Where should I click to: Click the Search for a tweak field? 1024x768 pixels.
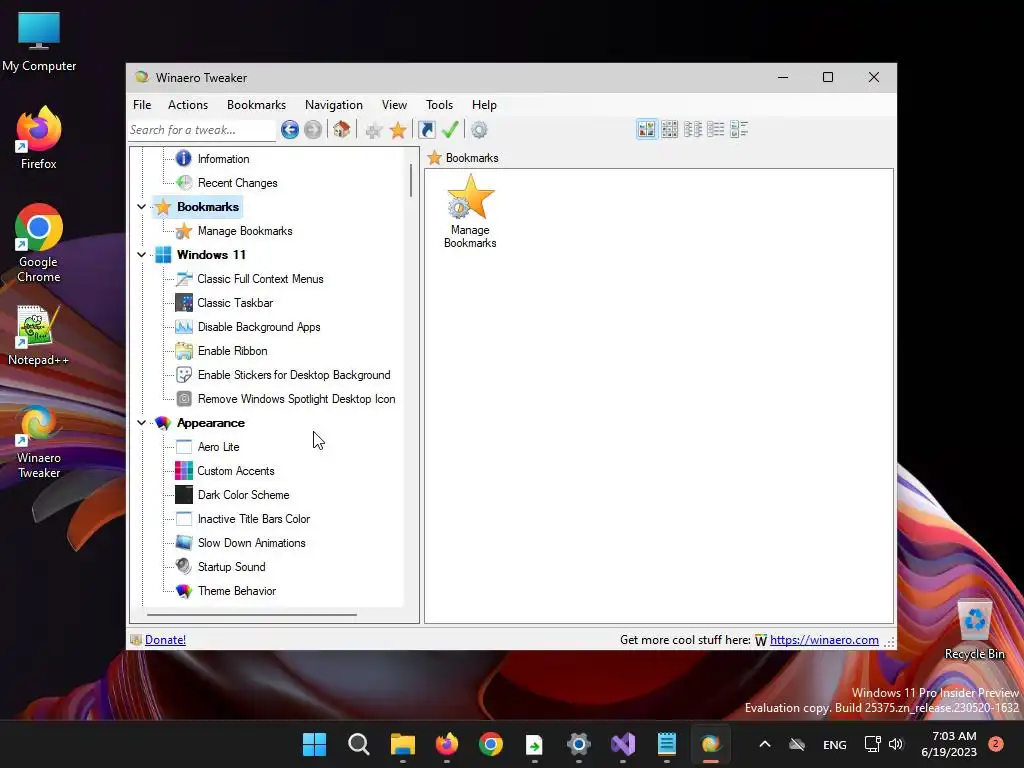tap(202, 130)
